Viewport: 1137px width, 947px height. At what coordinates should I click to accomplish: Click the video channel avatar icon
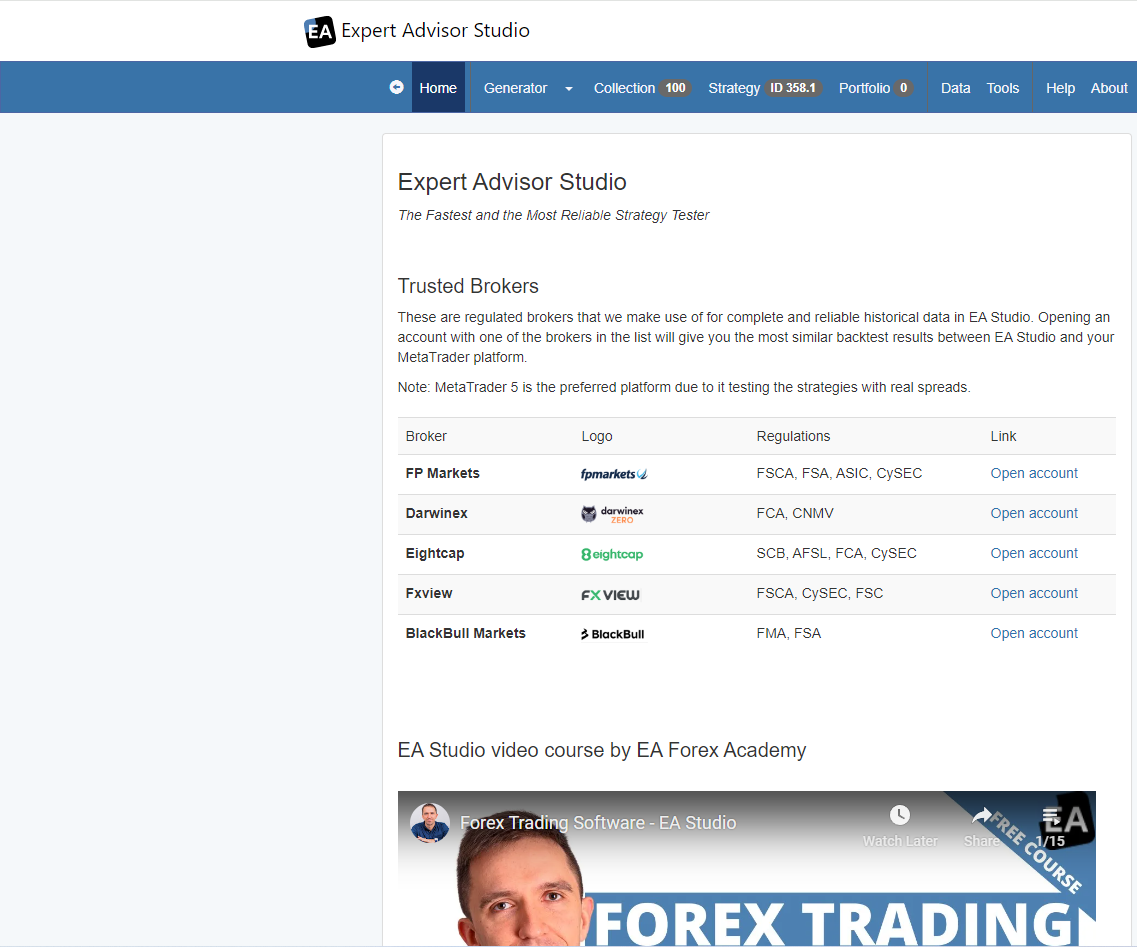point(429,823)
